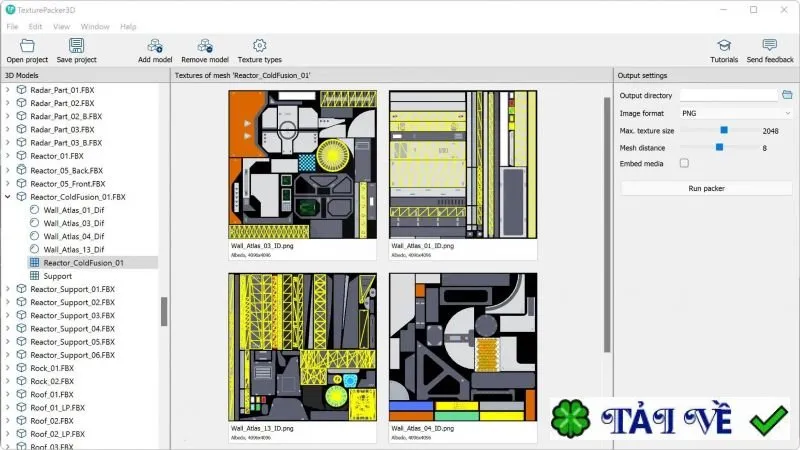The height and width of the screenshot is (450, 800).
Task: Click the Open project folder icon
Action: tap(27, 46)
